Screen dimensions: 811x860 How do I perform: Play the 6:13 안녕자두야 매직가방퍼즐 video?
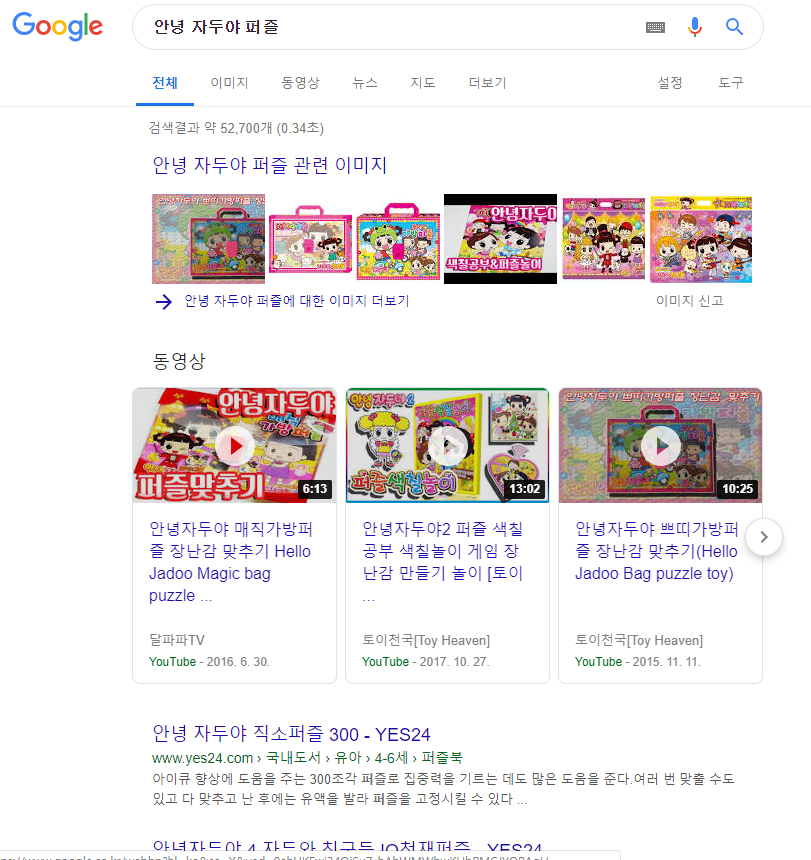pos(235,445)
